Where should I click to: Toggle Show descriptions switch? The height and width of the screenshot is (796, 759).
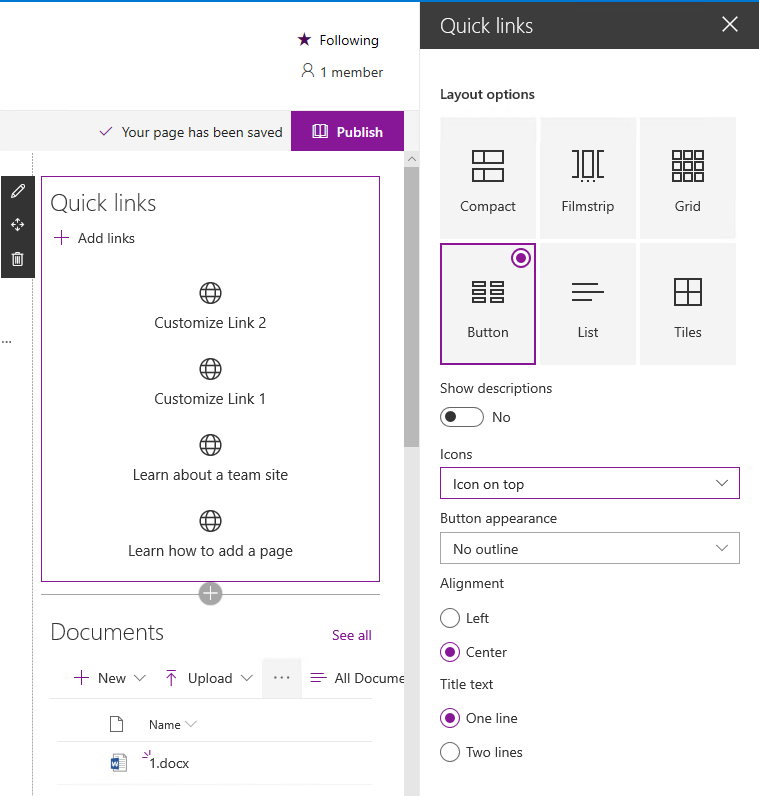click(461, 417)
